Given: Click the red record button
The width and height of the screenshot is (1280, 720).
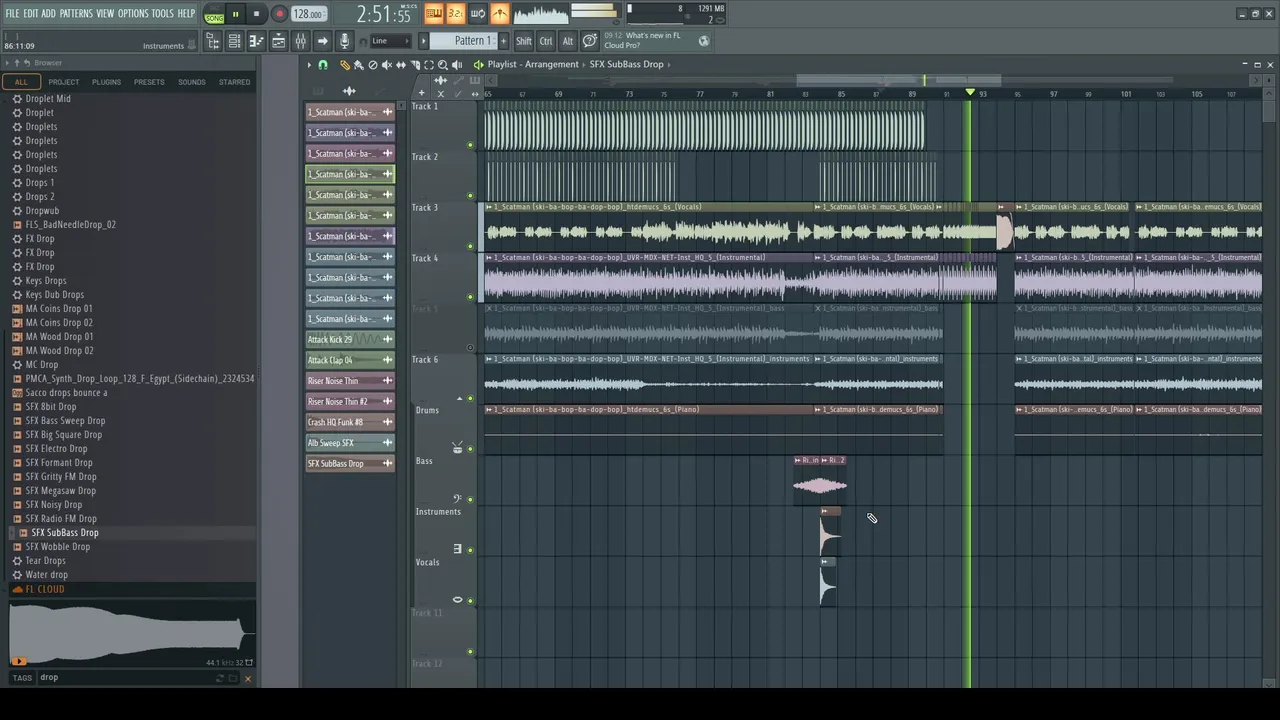Looking at the screenshot, I should [279, 15].
